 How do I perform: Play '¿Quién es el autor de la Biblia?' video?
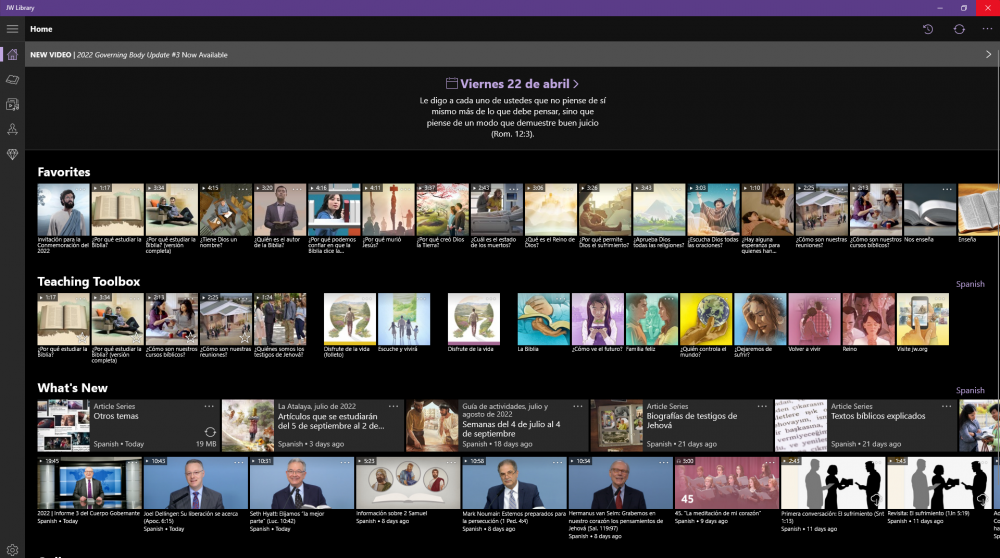point(279,211)
